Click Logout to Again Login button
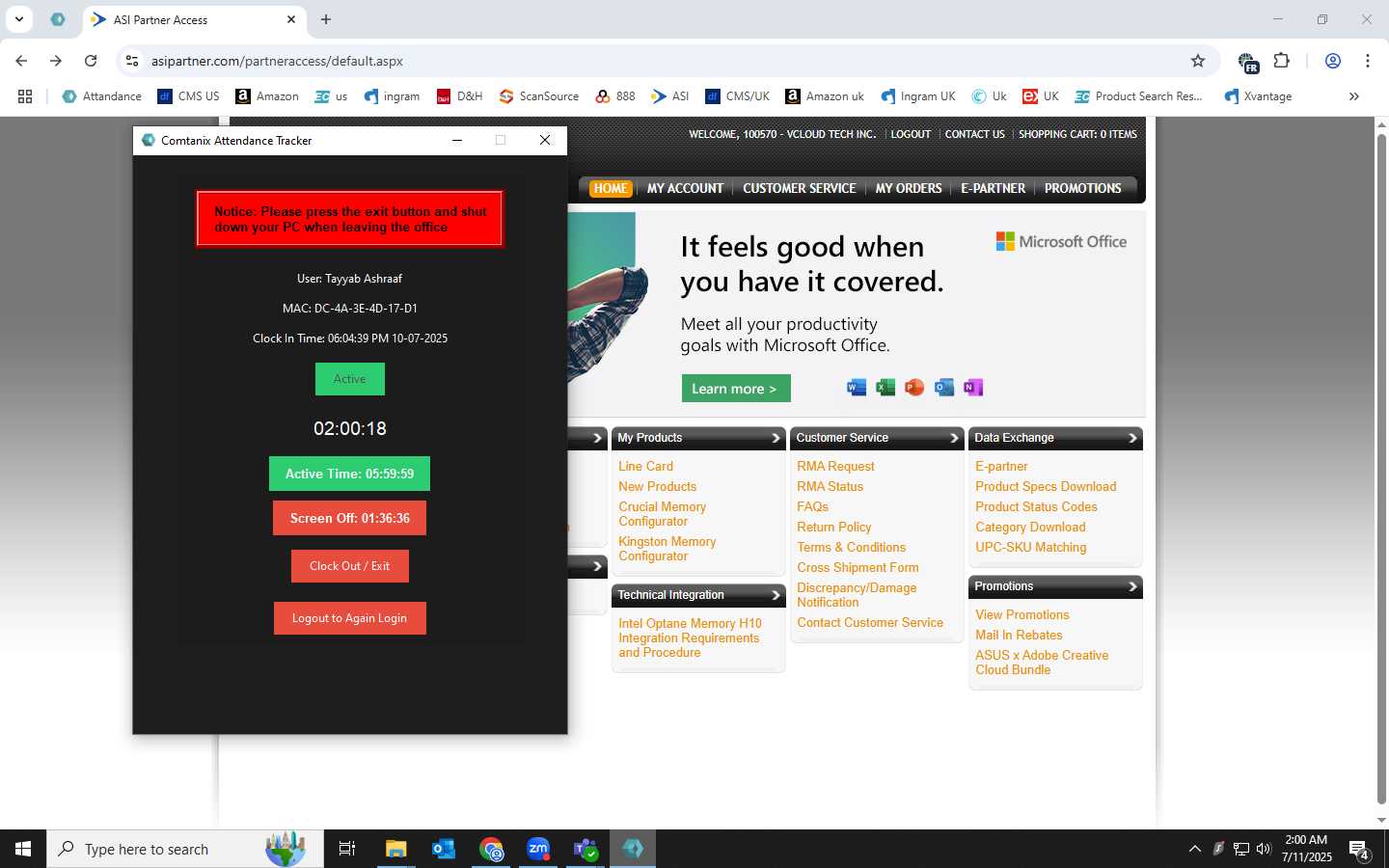1389x868 pixels. [349, 618]
